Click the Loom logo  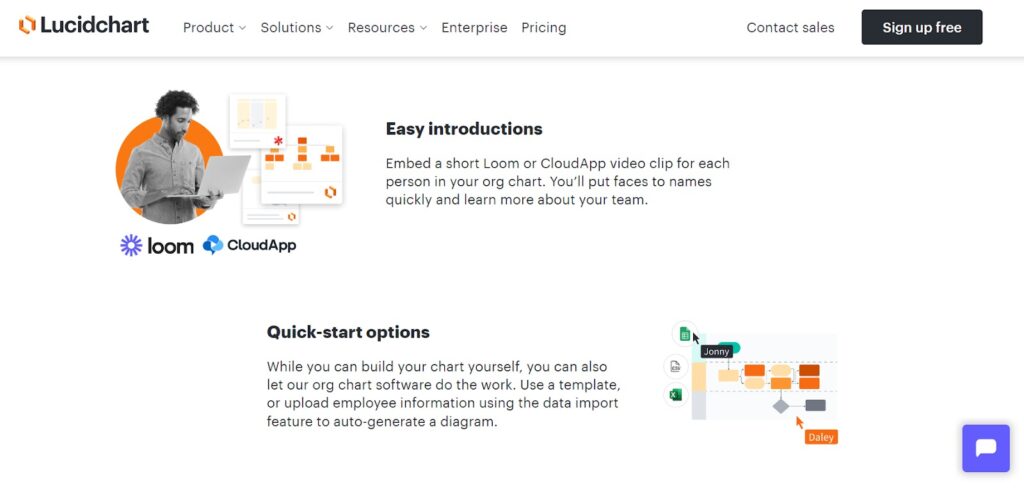coord(157,246)
